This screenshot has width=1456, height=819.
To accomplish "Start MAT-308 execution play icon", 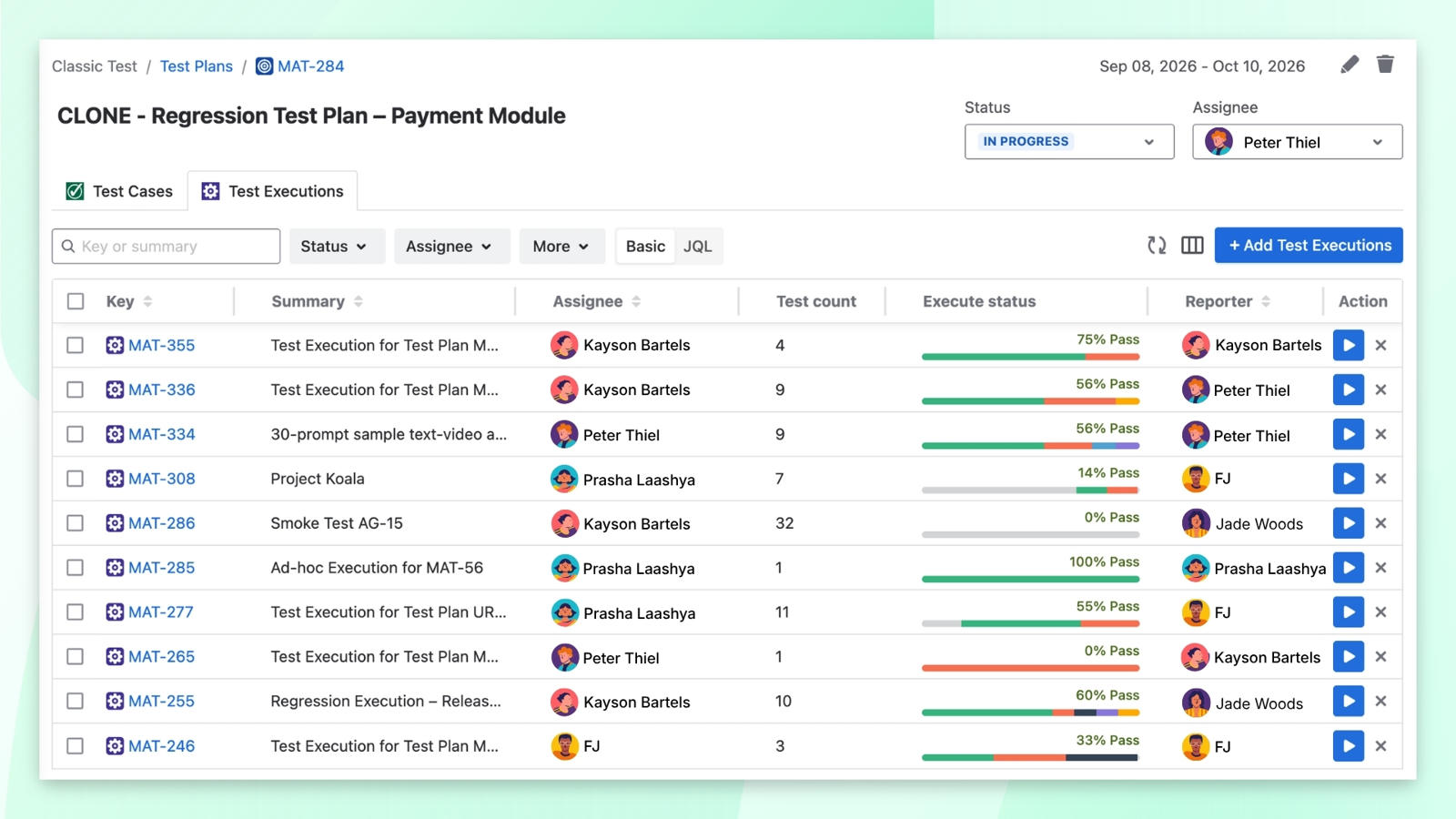I will 1349,479.
